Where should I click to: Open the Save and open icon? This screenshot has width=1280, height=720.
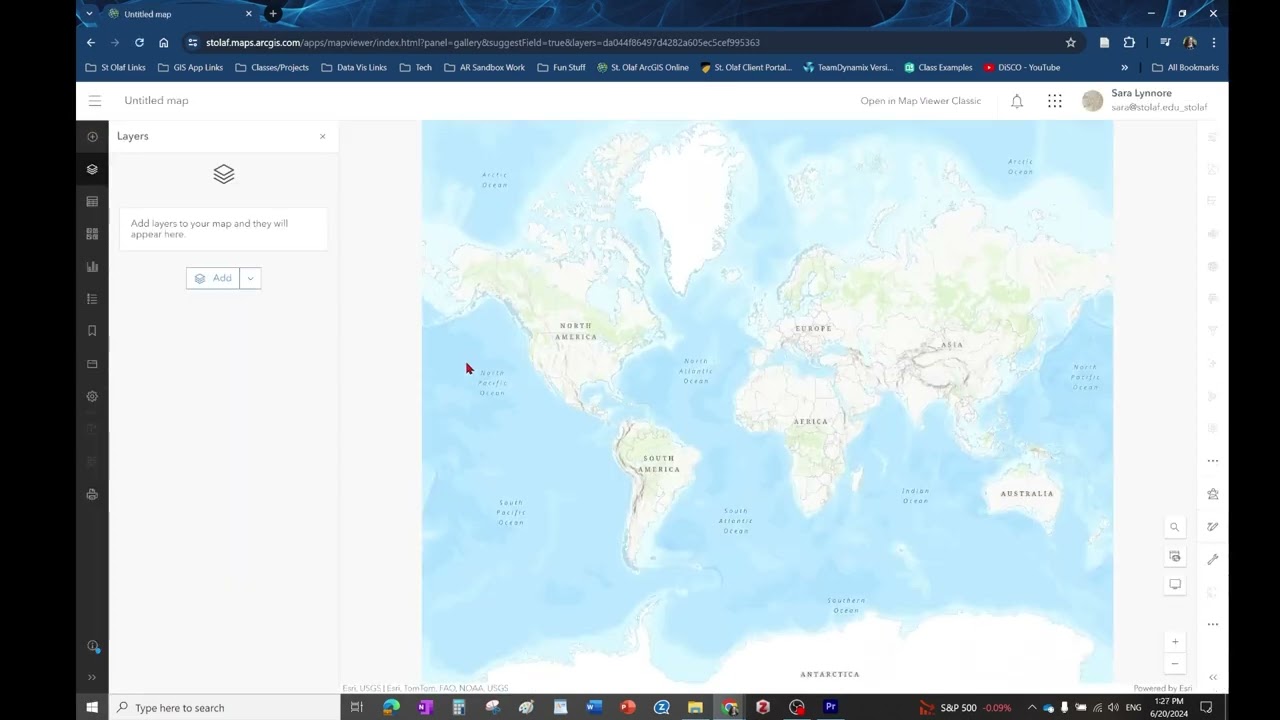[x=92, y=364]
